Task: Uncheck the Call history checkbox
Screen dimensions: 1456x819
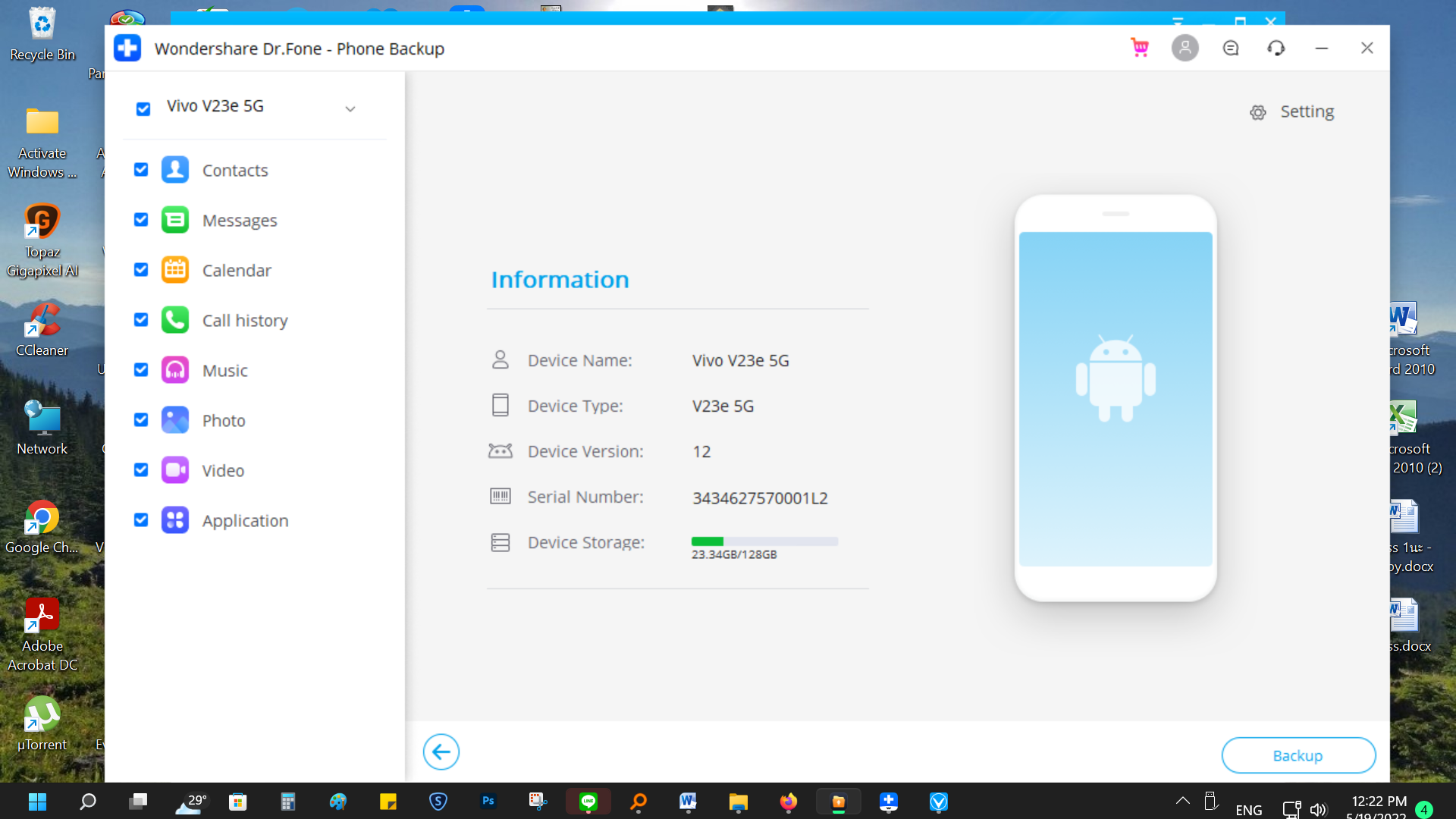Action: point(141,319)
